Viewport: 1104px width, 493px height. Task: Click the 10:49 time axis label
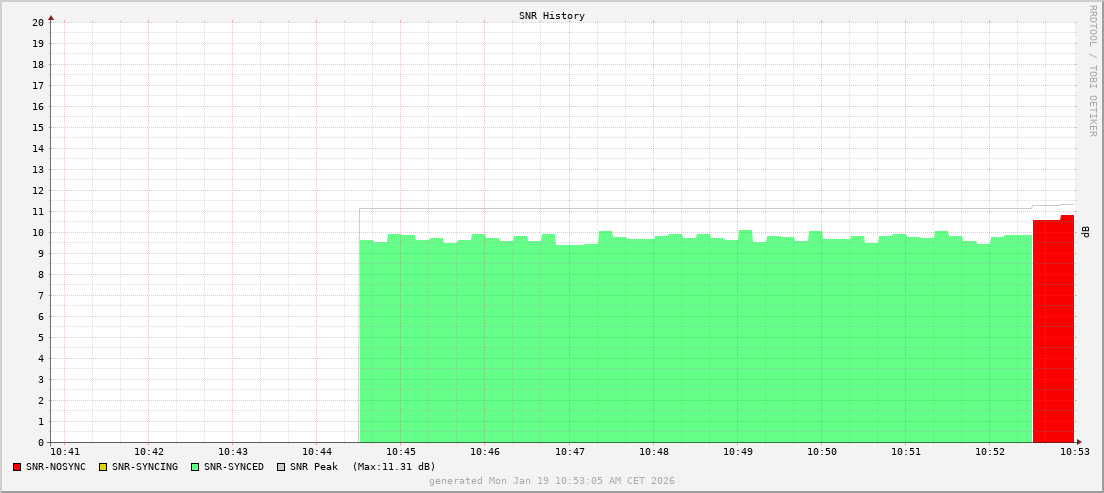(x=737, y=452)
